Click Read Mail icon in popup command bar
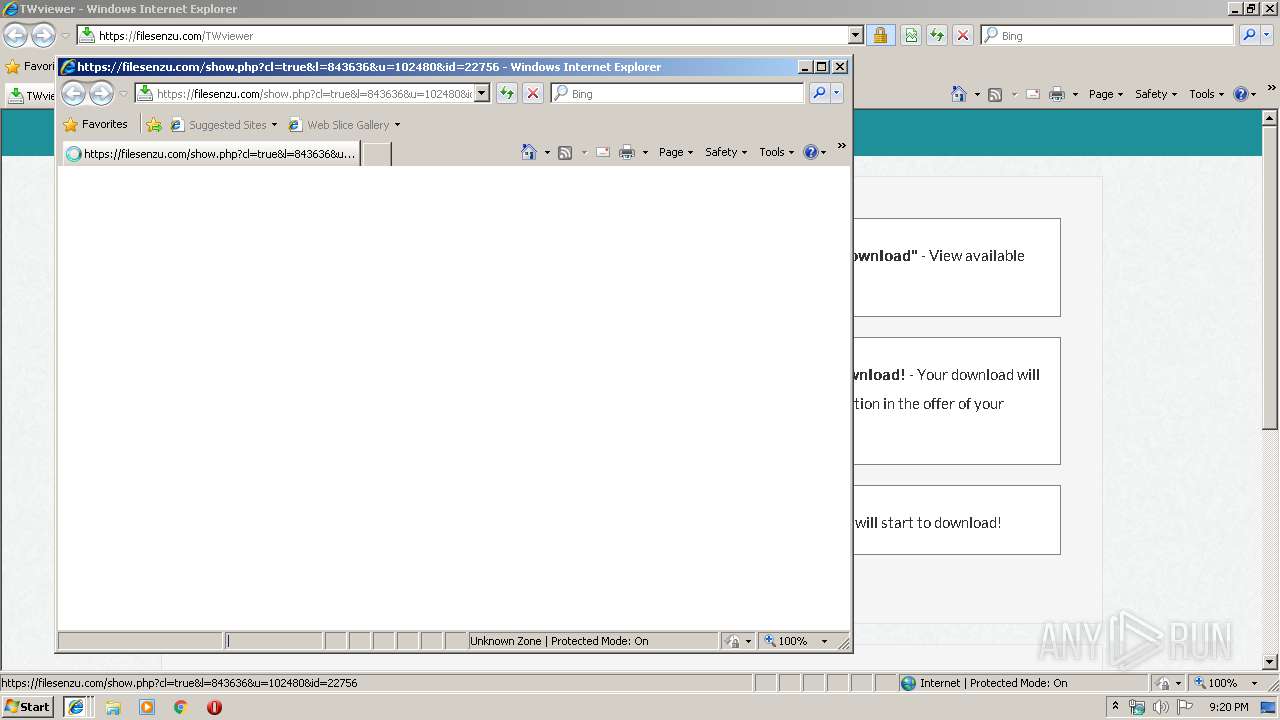The height and width of the screenshot is (720, 1280). pyautogui.click(x=603, y=152)
